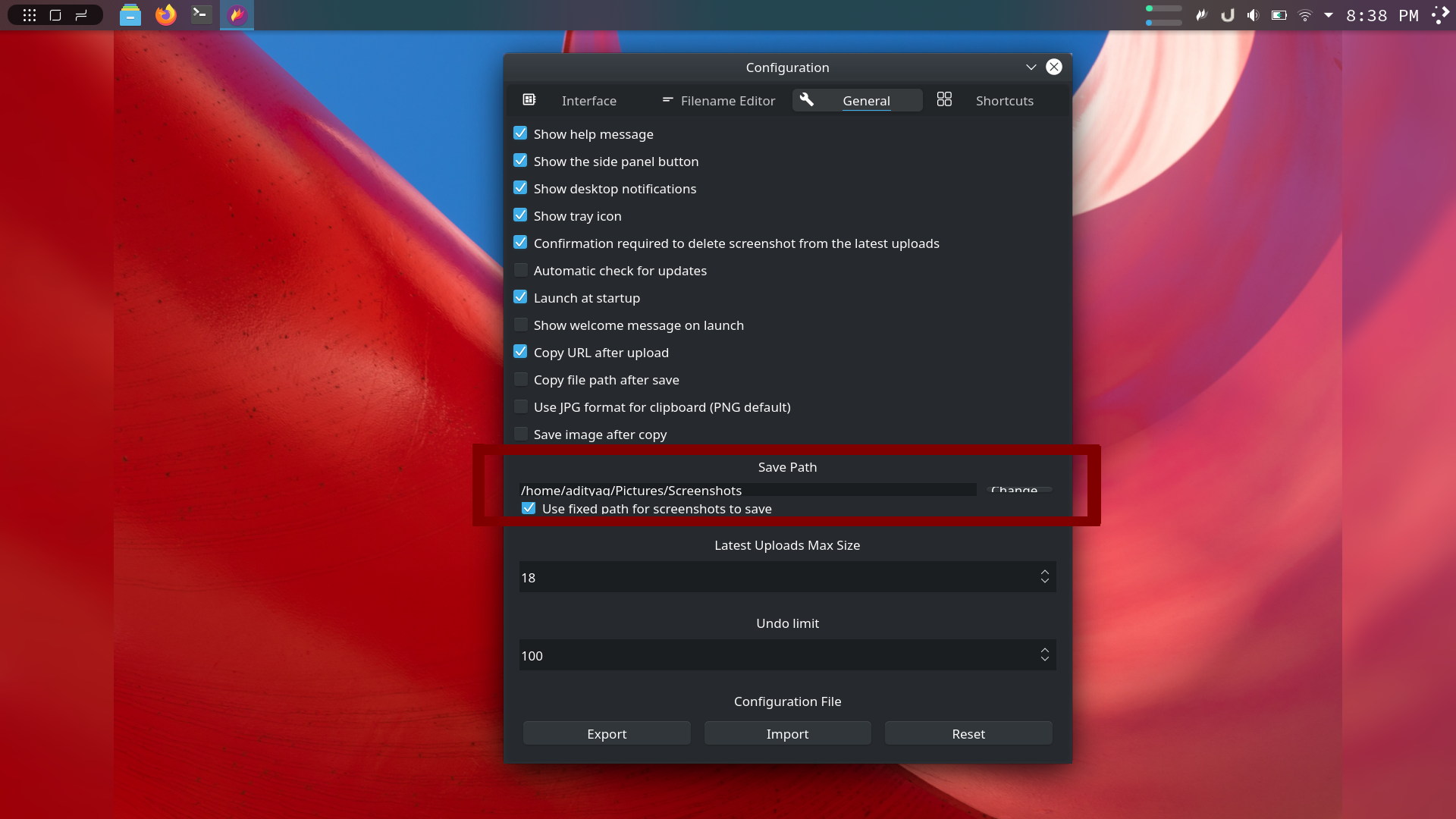Viewport: 1456px width, 819px height.
Task: Click the Import configuration button
Action: click(x=787, y=733)
